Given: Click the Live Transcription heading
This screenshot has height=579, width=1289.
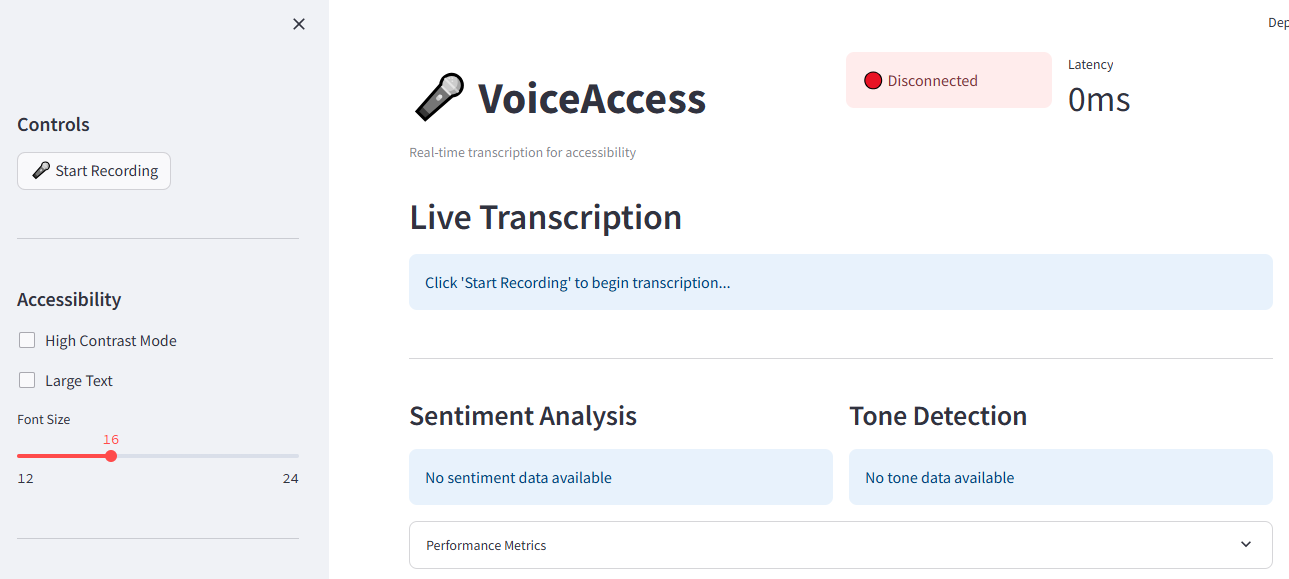Looking at the screenshot, I should (x=545, y=217).
